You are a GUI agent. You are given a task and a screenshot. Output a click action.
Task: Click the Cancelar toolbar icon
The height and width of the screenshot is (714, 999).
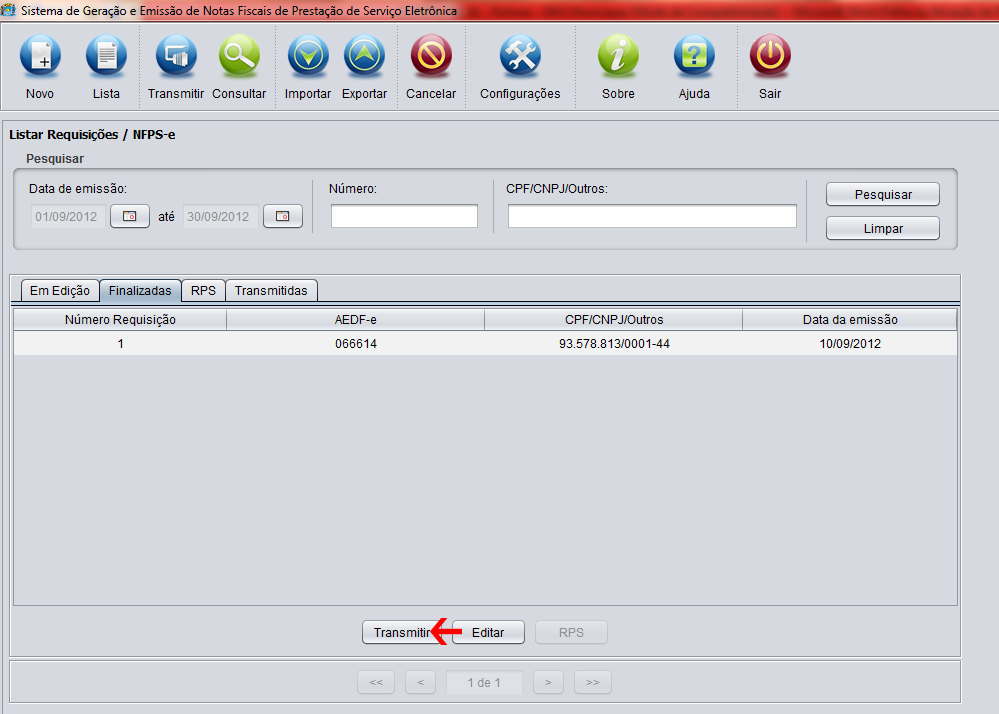point(431,56)
